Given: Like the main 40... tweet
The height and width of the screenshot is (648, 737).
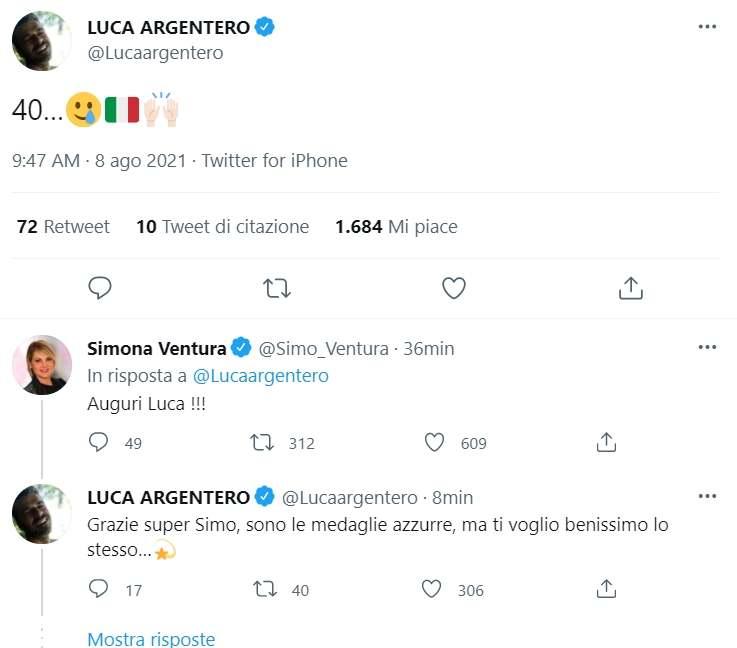Looking at the screenshot, I should tap(454, 288).
